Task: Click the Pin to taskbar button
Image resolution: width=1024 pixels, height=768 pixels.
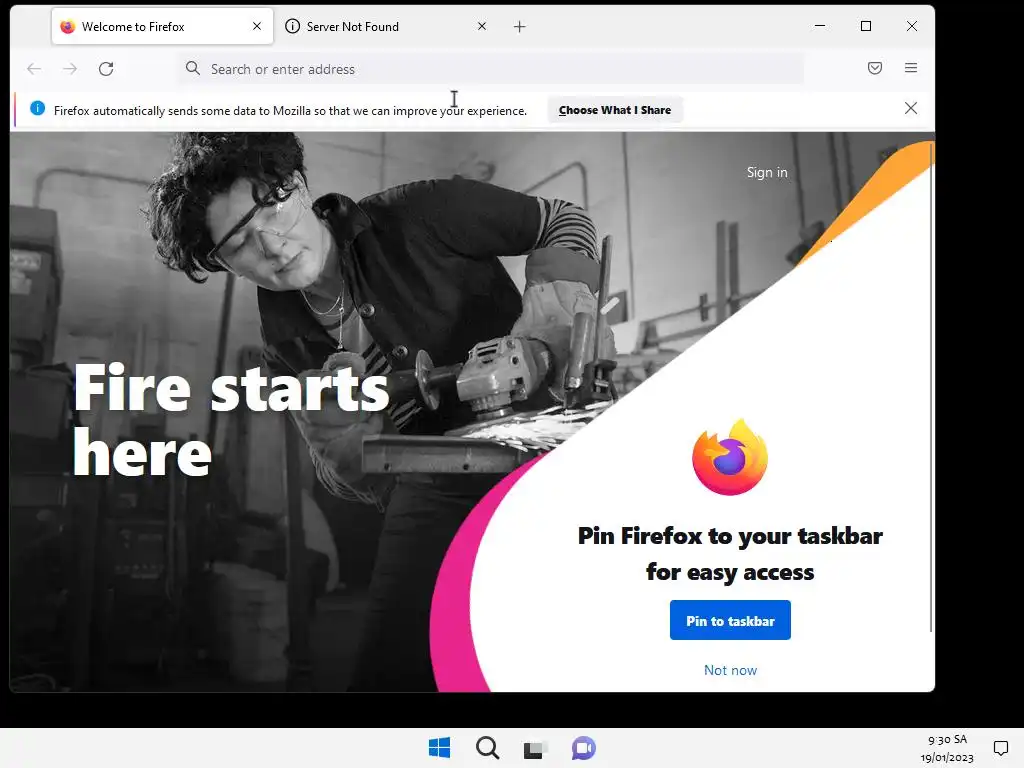Action: pyautogui.click(x=730, y=620)
